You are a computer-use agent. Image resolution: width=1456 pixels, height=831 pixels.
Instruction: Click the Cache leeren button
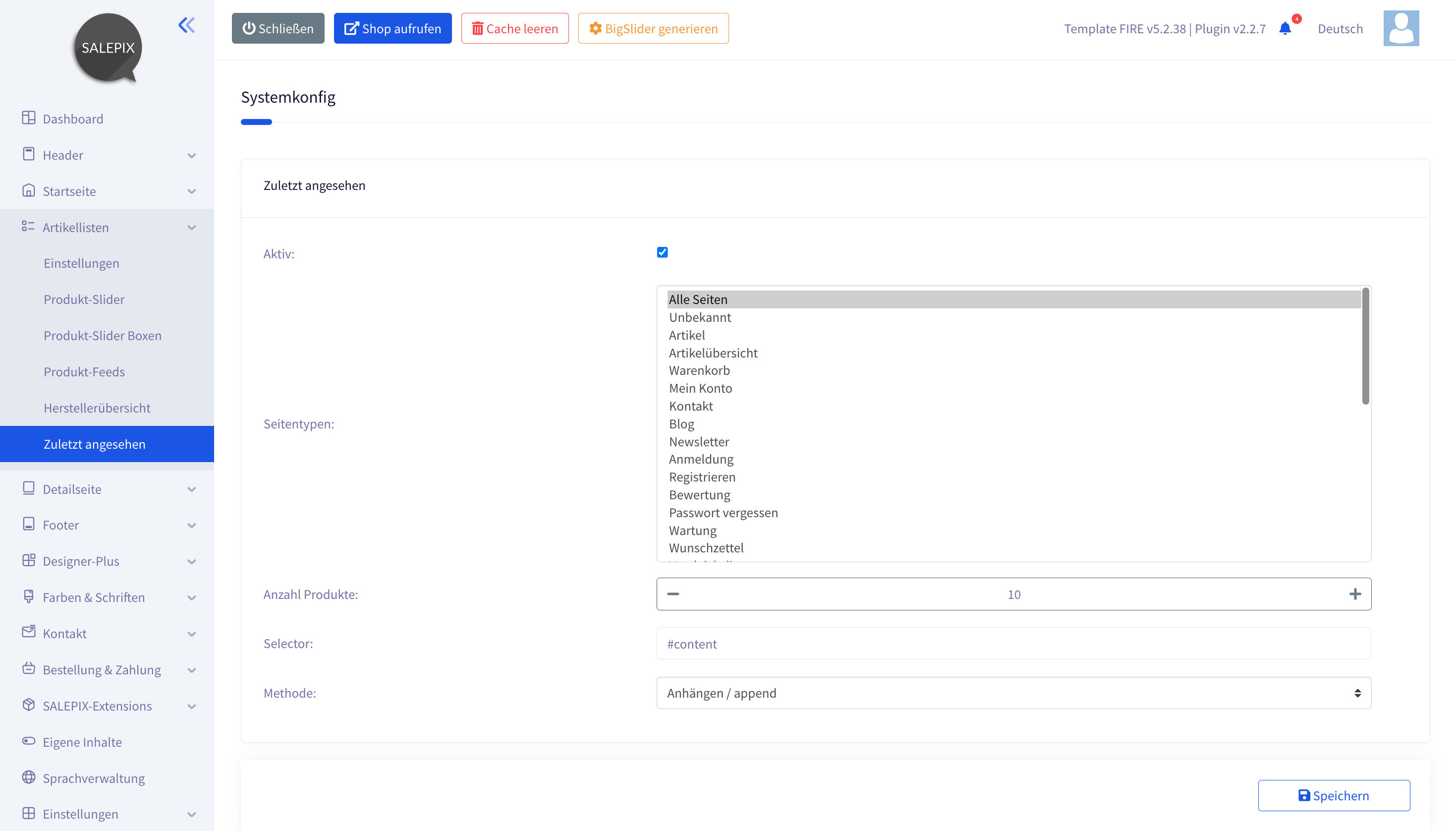point(514,29)
